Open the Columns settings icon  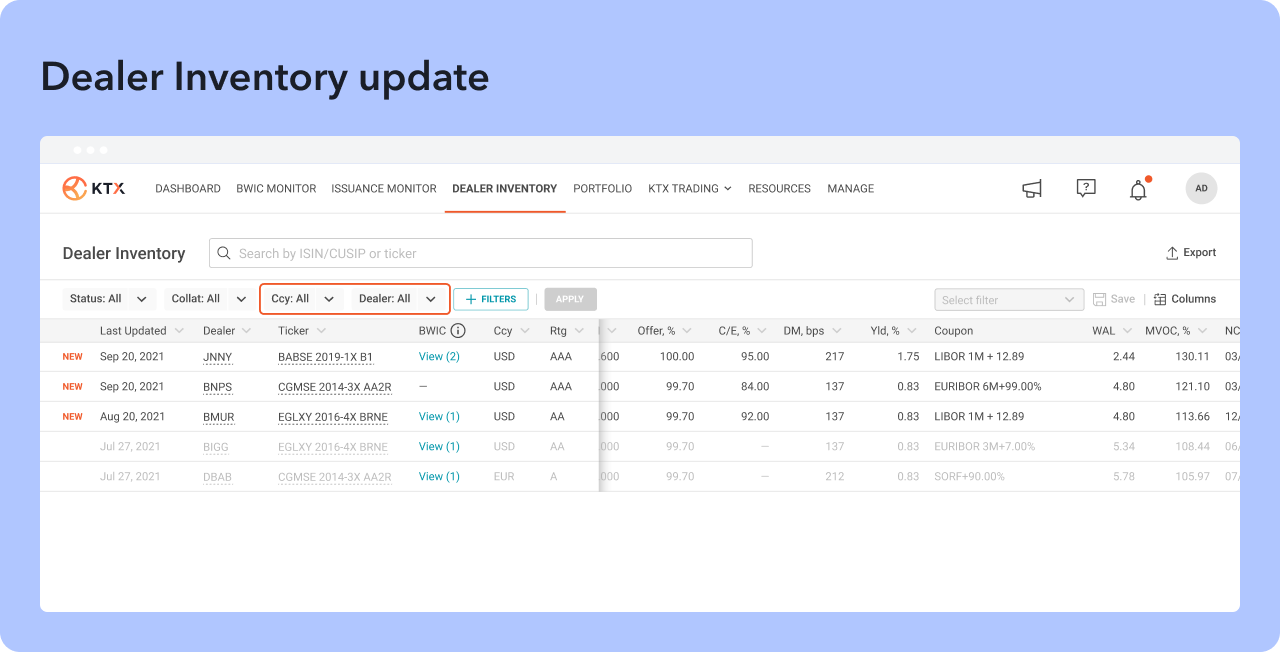pyautogui.click(x=1160, y=299)
